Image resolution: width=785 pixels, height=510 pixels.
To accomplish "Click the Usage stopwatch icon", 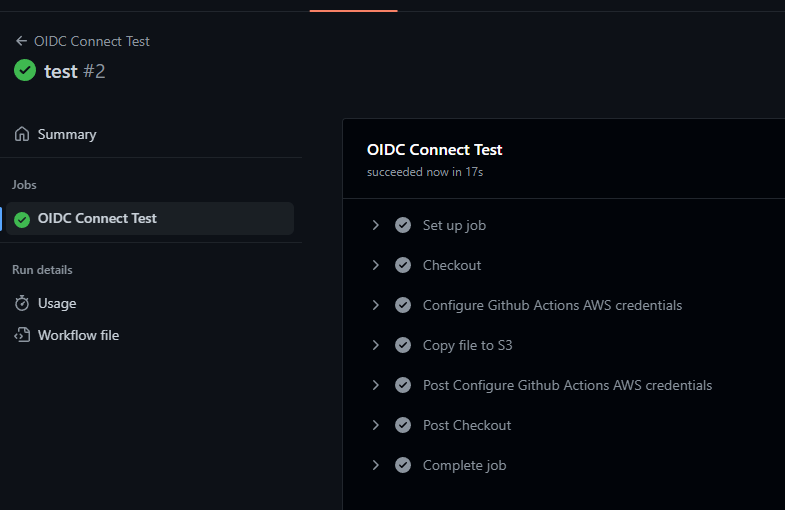I will click(x=22, y=303).
